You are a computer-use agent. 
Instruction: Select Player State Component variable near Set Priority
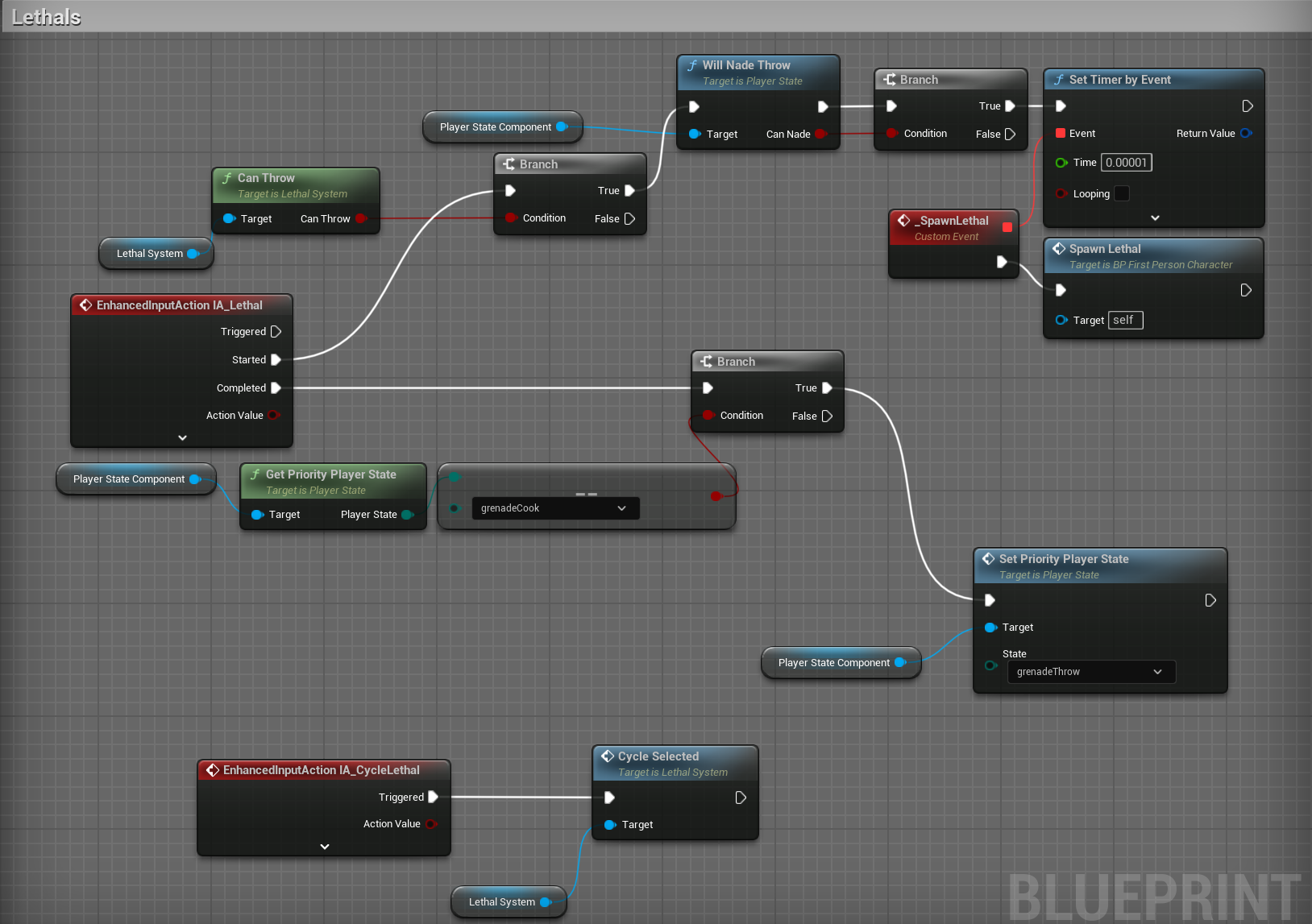(x=841, y=663)
